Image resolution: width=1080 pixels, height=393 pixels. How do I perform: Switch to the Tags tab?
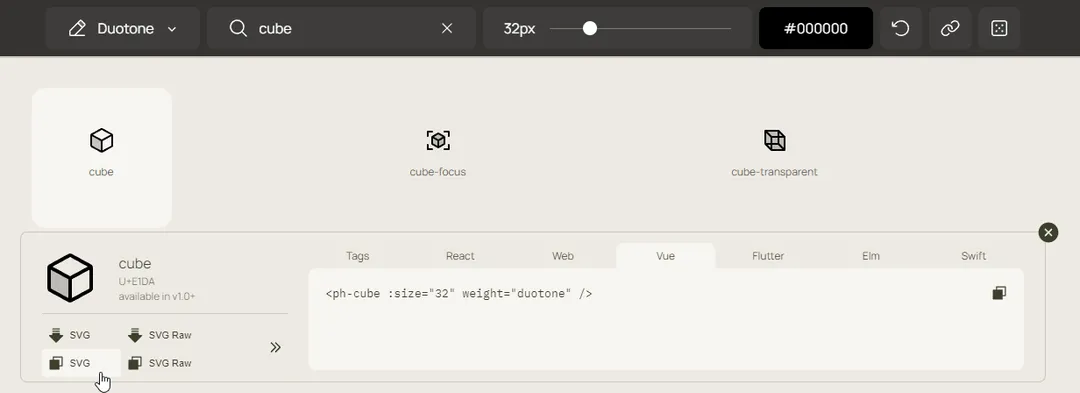(357, 256)
